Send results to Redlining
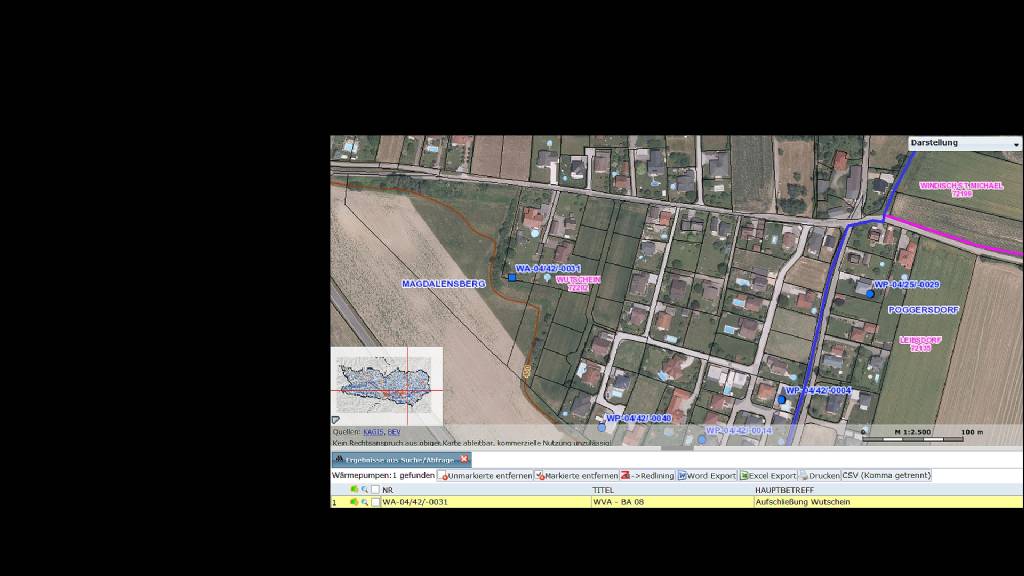This screenshot has width=1024, height=576. (647, 475)
